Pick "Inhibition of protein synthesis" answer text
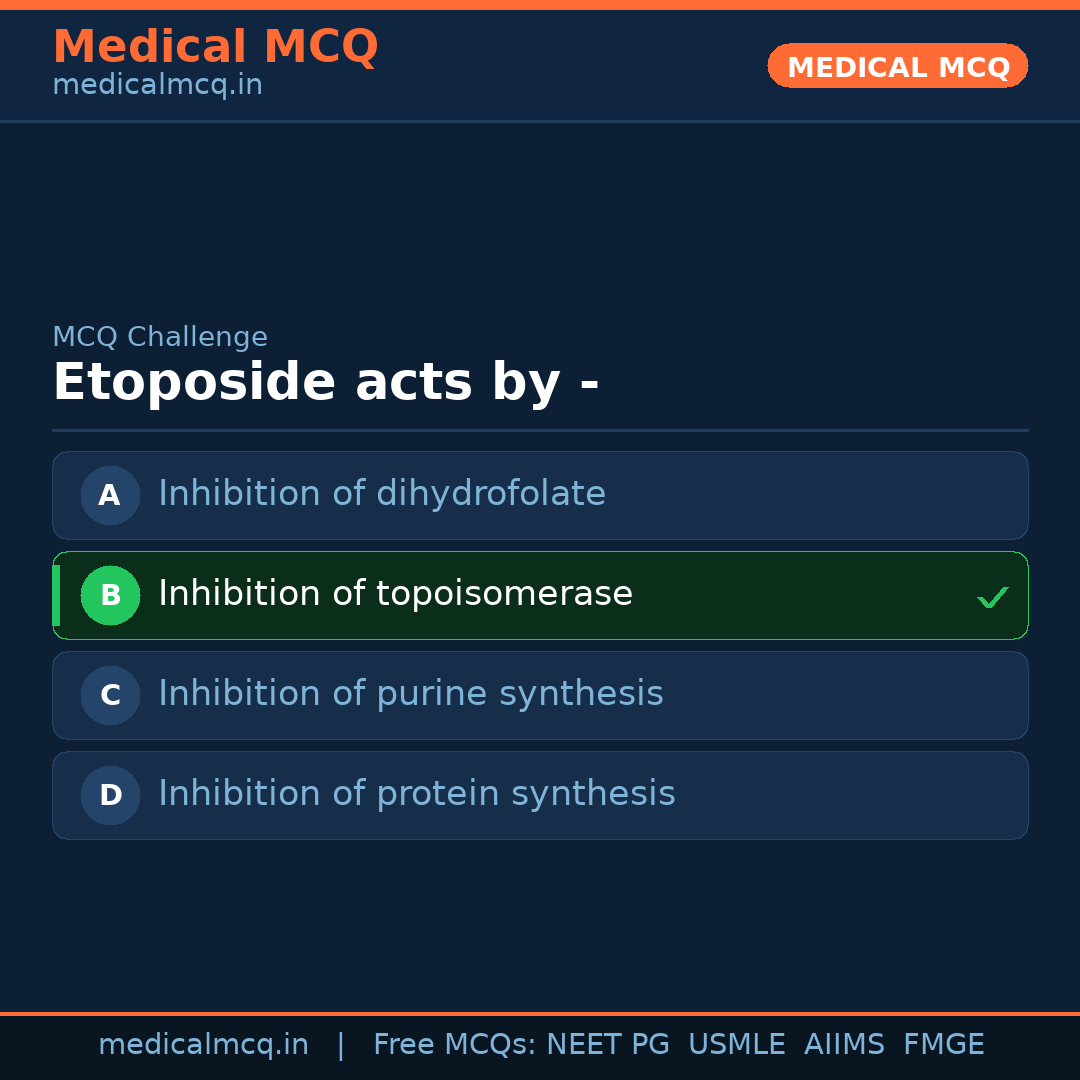Viewport: 1080px width, 1080px height. tap(416, 794)
